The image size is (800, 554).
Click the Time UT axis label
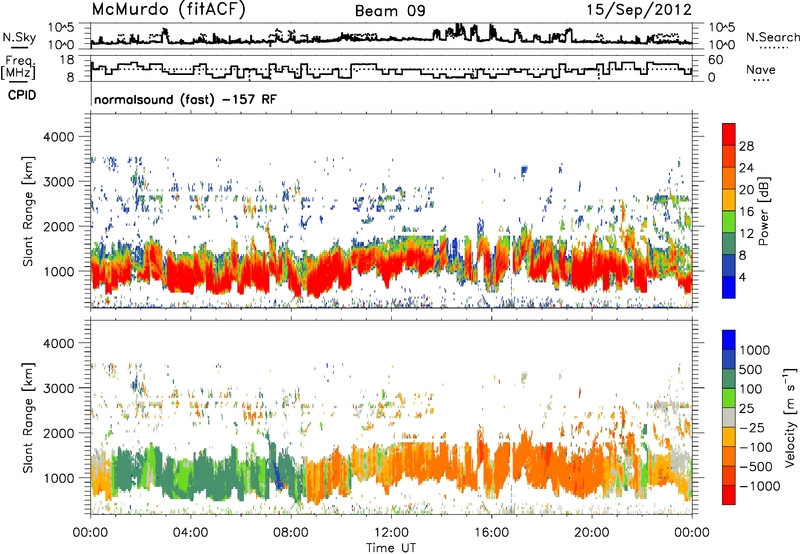(391, 548)
